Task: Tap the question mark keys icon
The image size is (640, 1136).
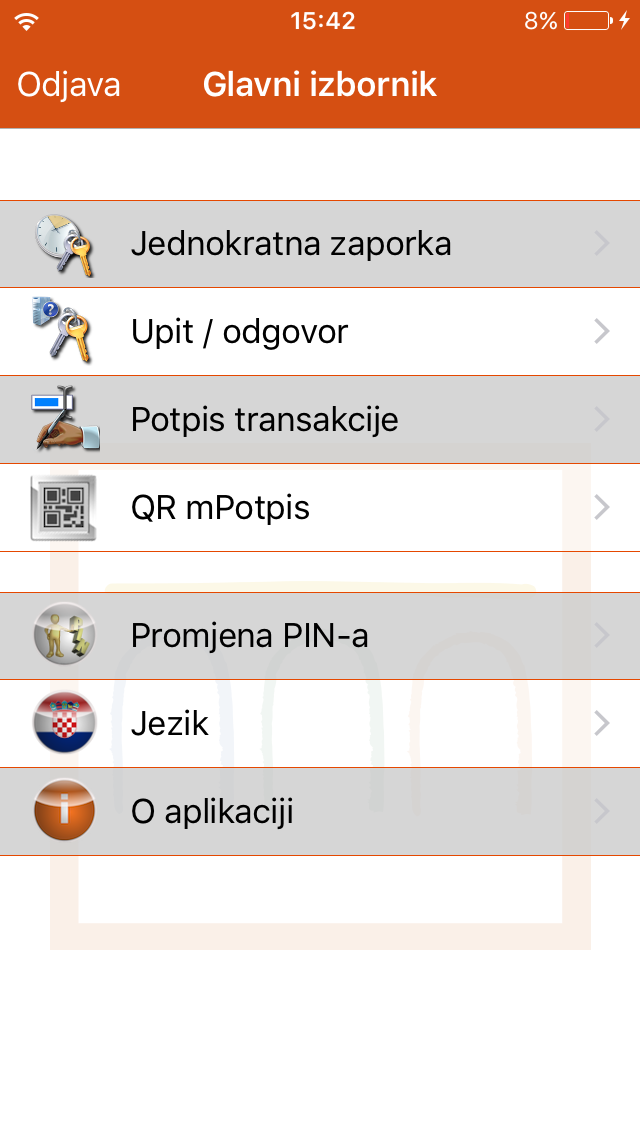Action: (x=64, y=331)
